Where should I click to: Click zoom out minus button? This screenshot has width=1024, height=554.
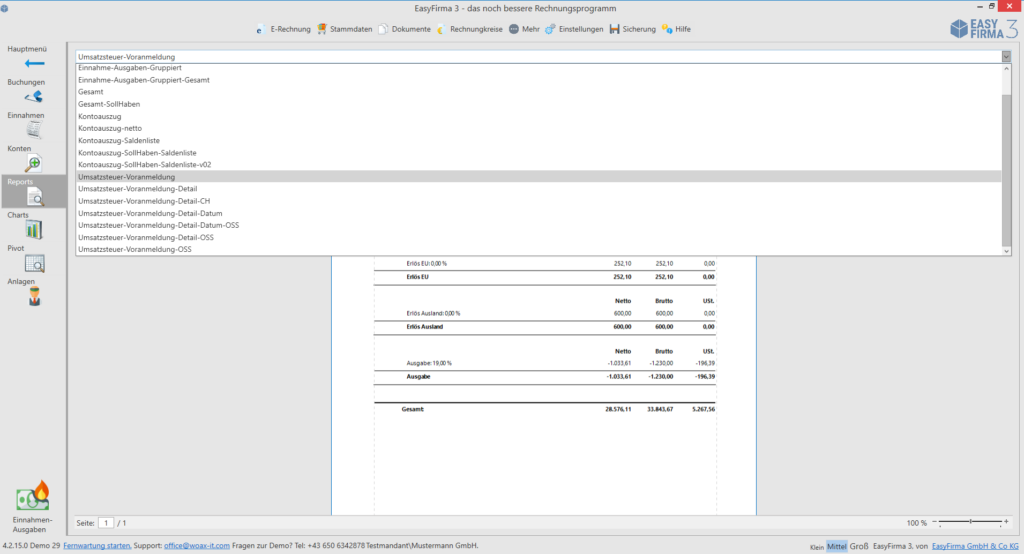click(935, 522)
